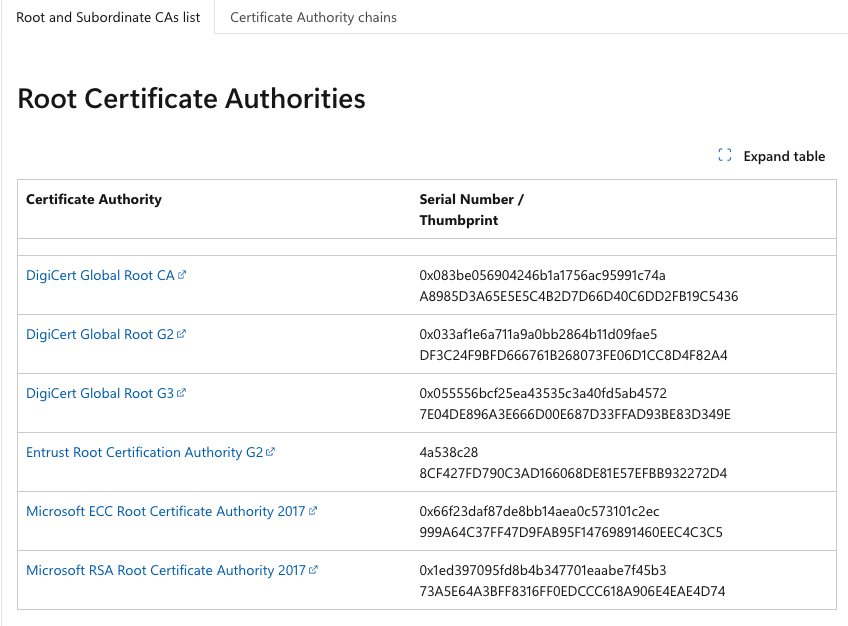The width and height of the screenshot is (848, 626).
Task: Open the DigiCert Global Root G2 link
Action: (99, 333)
